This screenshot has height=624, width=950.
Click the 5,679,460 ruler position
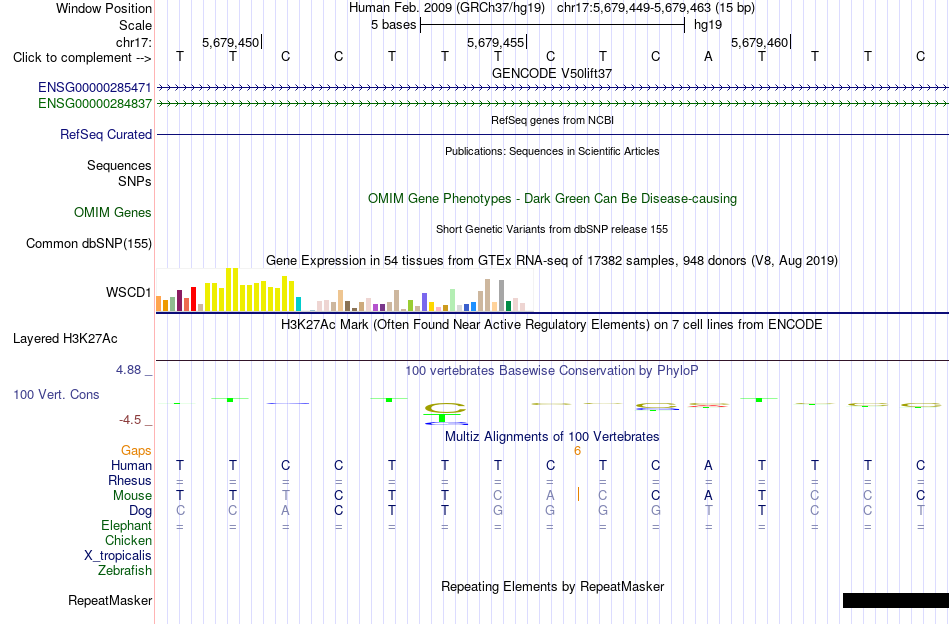[x=759, y=42]
